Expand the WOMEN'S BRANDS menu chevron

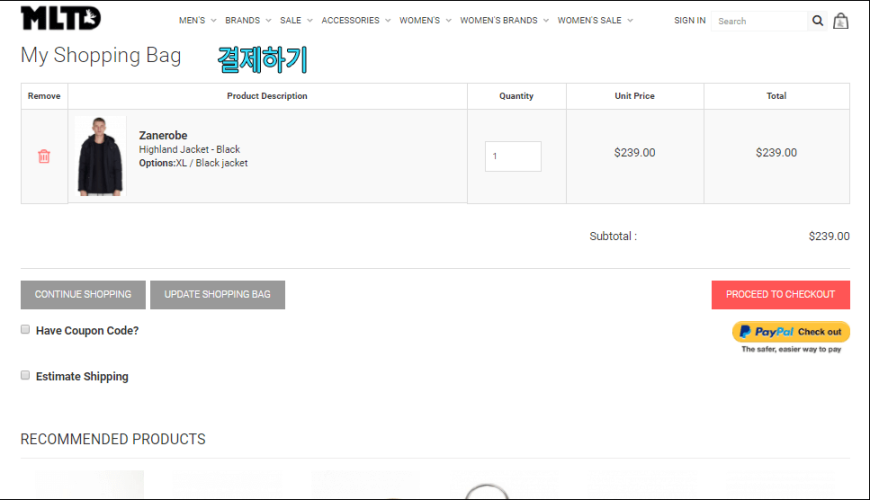tap(546, 21)
